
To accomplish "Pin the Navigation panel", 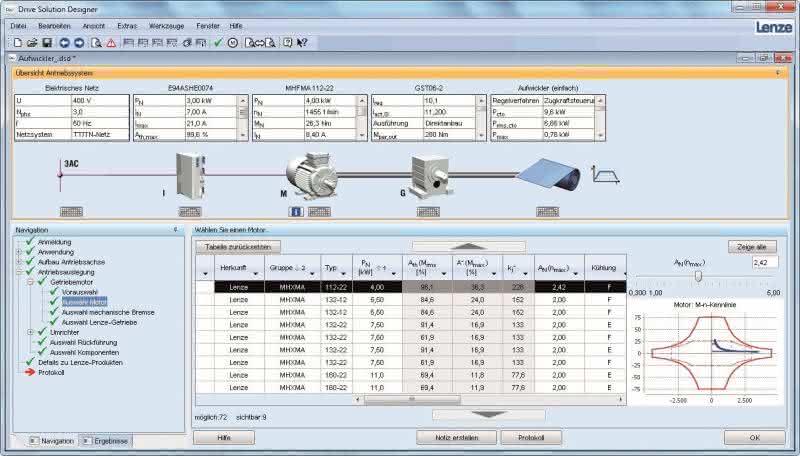I will point(176,230).
